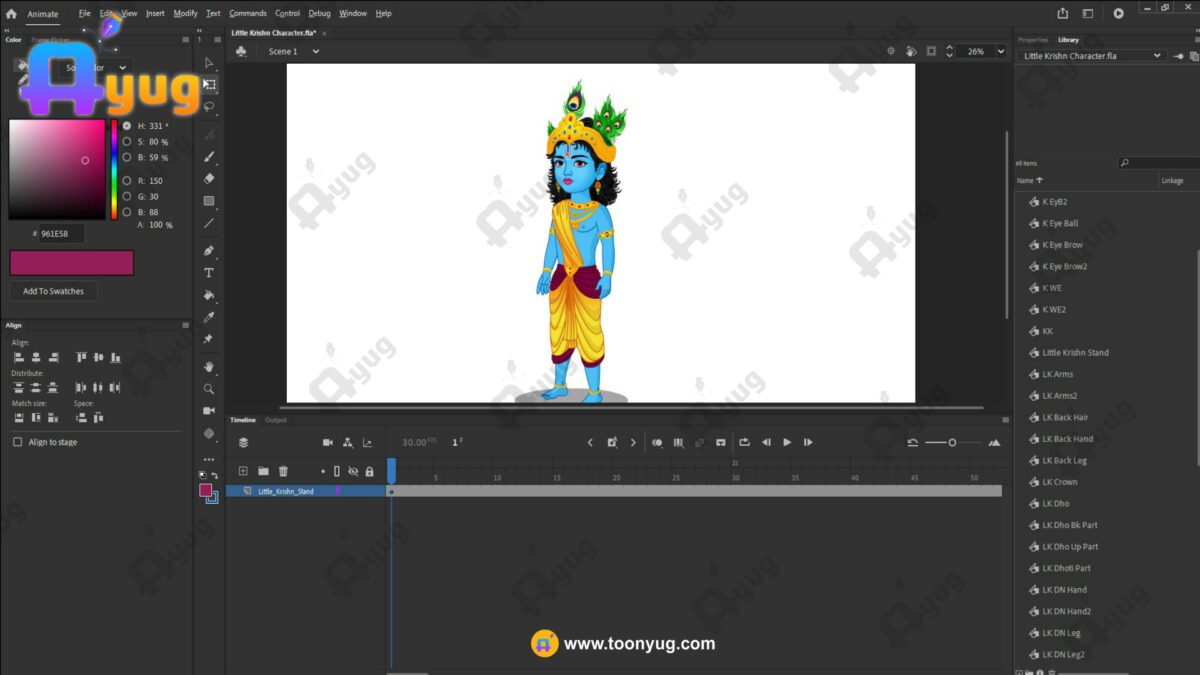Screen dimensions: 1200x675
Task: Select the H hue radio button
Action: 127,126
